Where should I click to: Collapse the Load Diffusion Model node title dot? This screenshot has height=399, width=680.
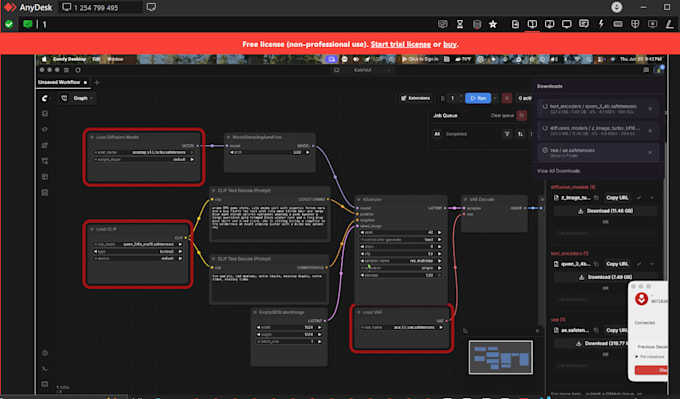click(x=92, y=137)
